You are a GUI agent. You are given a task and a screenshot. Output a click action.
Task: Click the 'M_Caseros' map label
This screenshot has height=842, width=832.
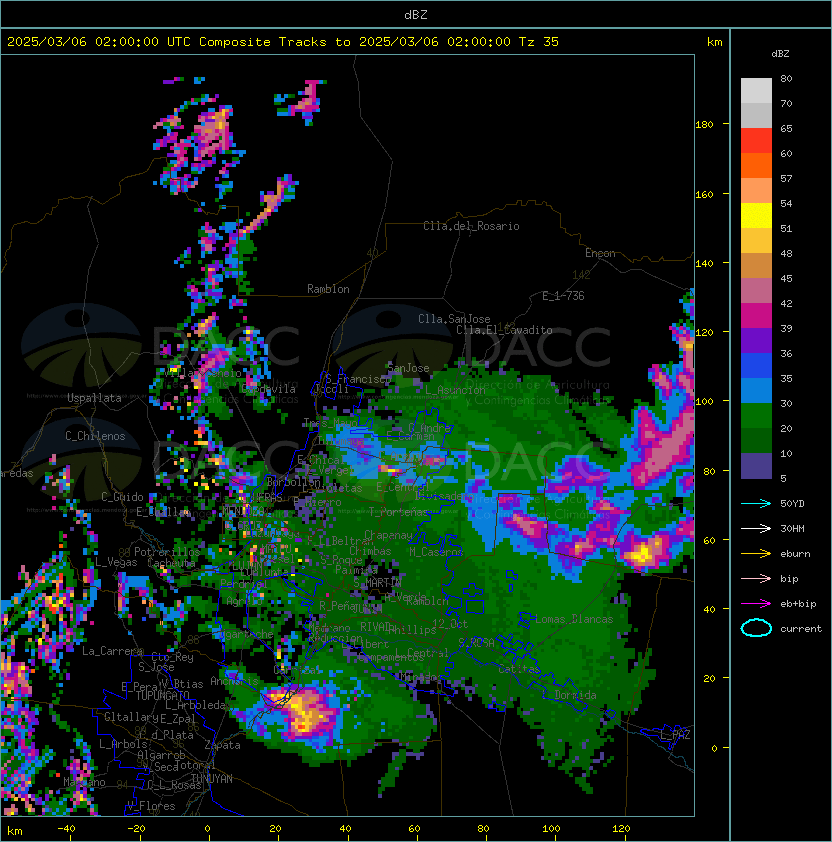coord(436,552)
